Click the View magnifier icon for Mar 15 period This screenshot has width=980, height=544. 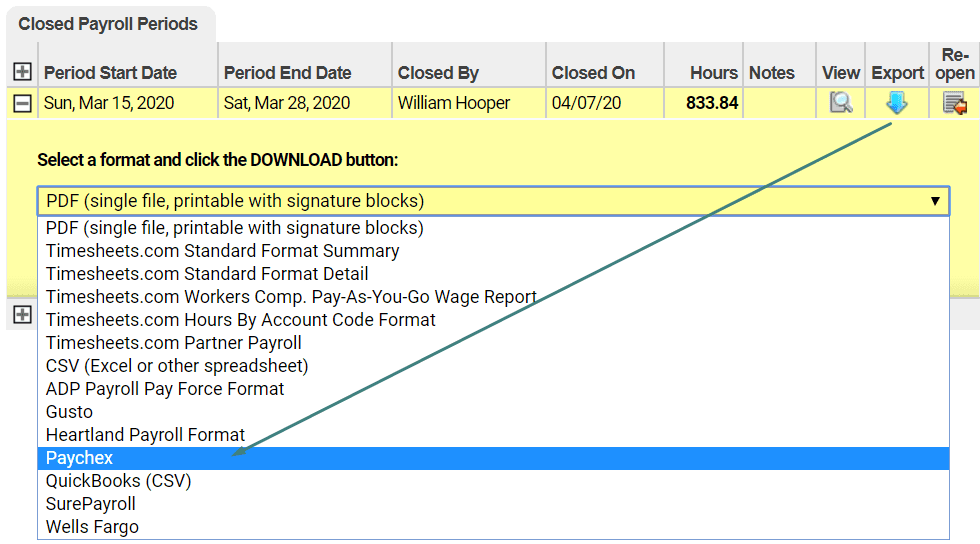click(x=841, y=103)
